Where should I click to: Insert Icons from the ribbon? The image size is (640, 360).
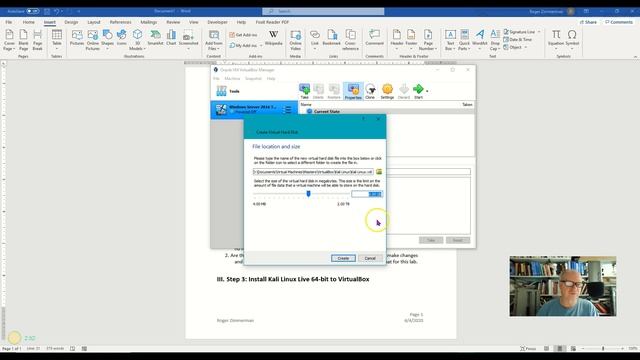click(122, 38)
